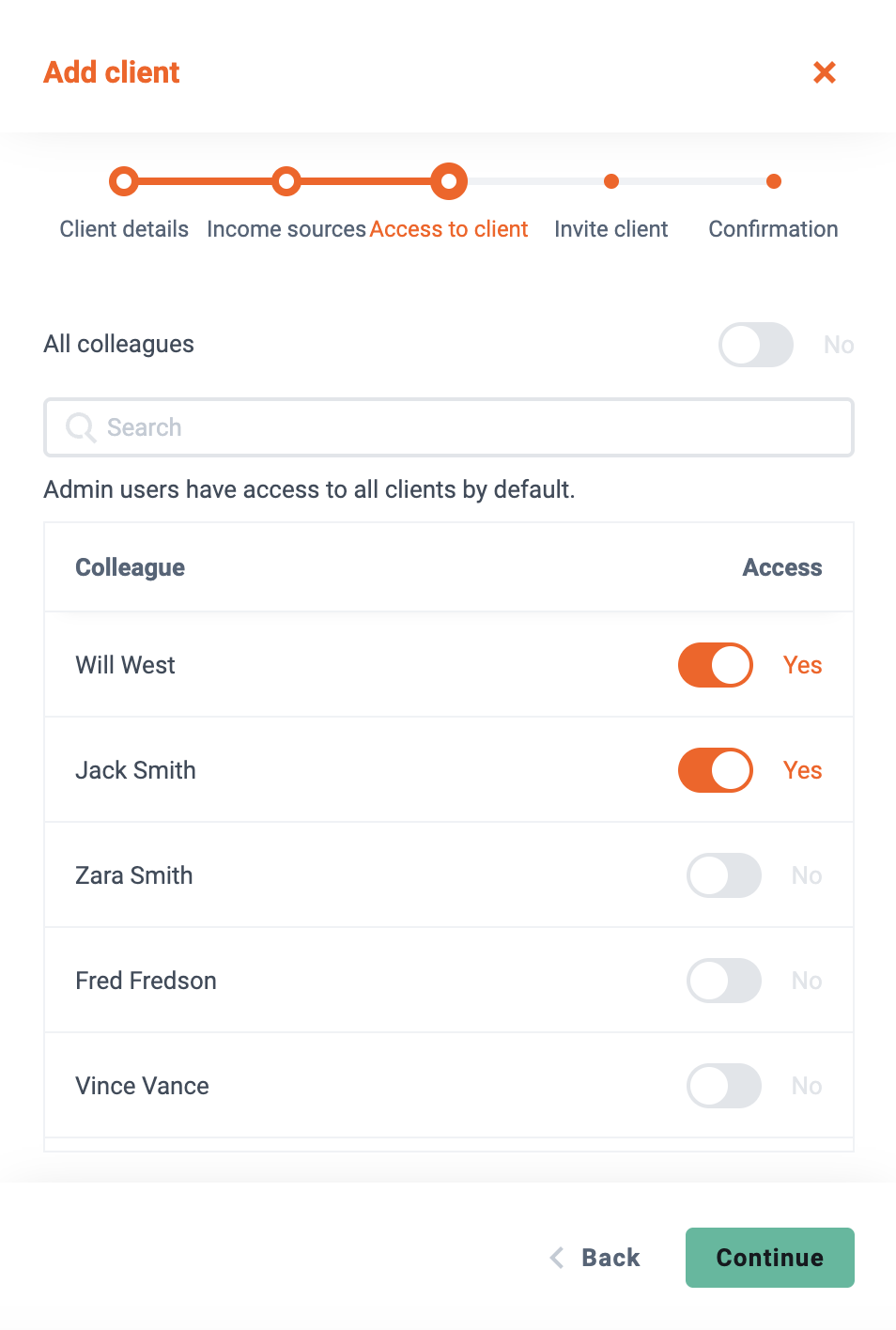This screenshot has height=1330, width=896.
Task: Select the Invite client step label
Action: click(x=611, y=229)
